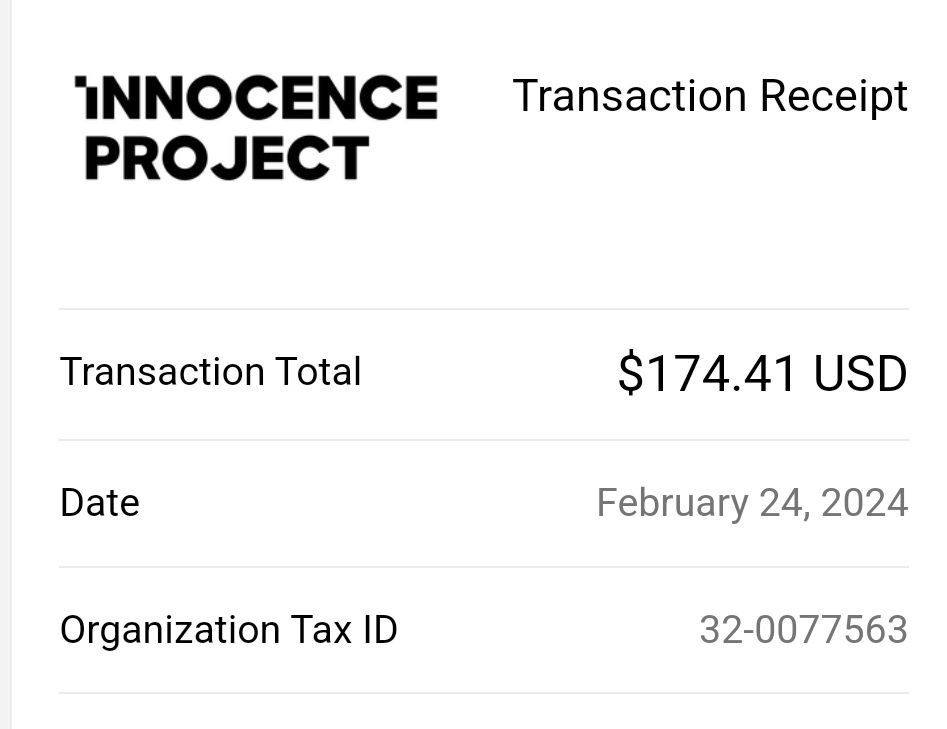Click the word Receipt in the heading

[834, 97]
